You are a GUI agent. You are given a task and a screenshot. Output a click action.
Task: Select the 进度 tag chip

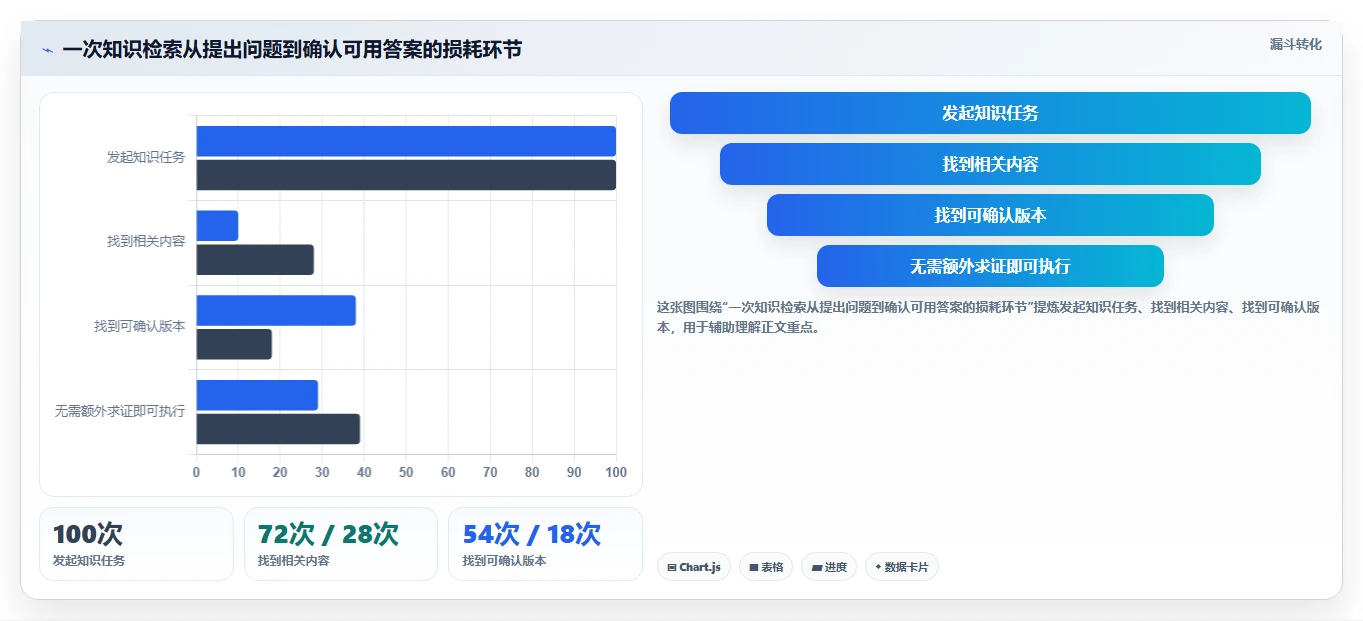[x=829, y=567]
